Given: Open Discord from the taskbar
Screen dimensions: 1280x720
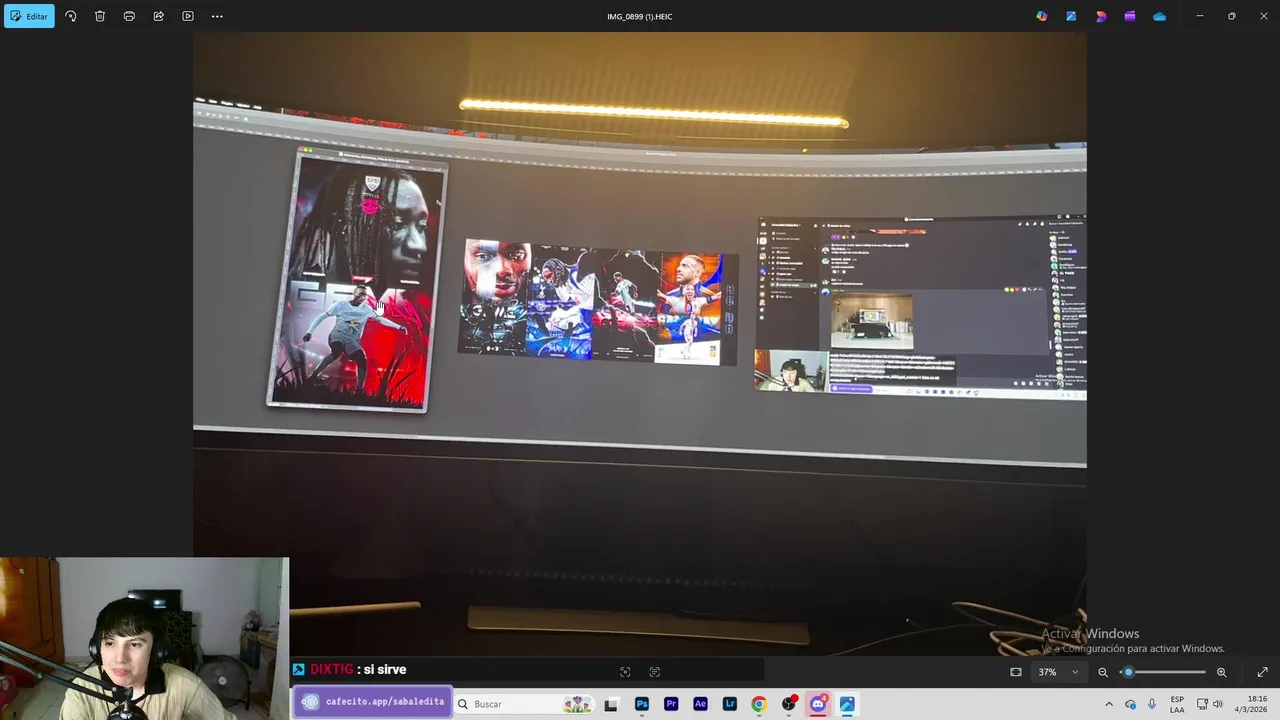Looking at the screenshot, I should click(818, 704).
